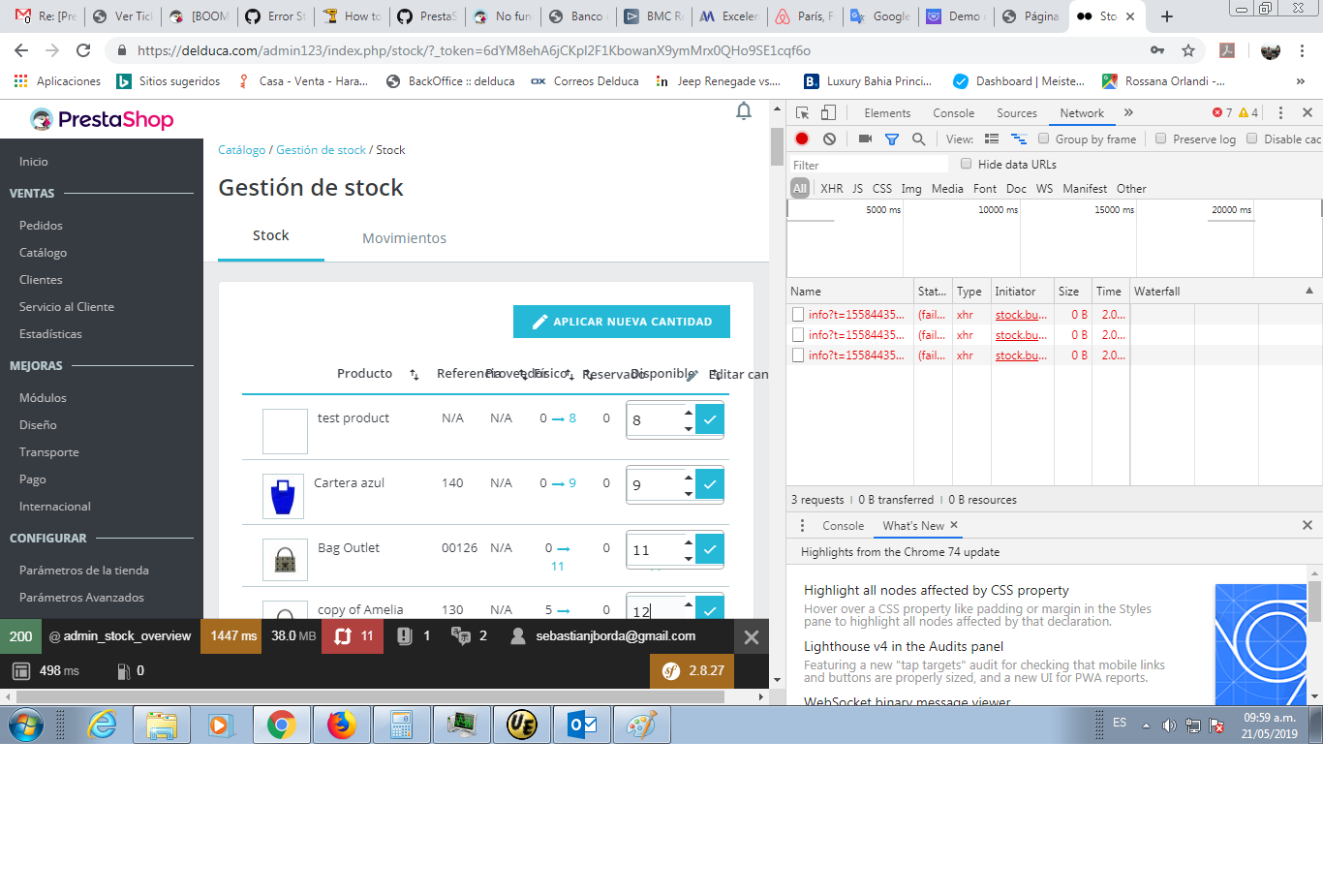Toggle the device toolbar icon in DevTools

point(828,112)
